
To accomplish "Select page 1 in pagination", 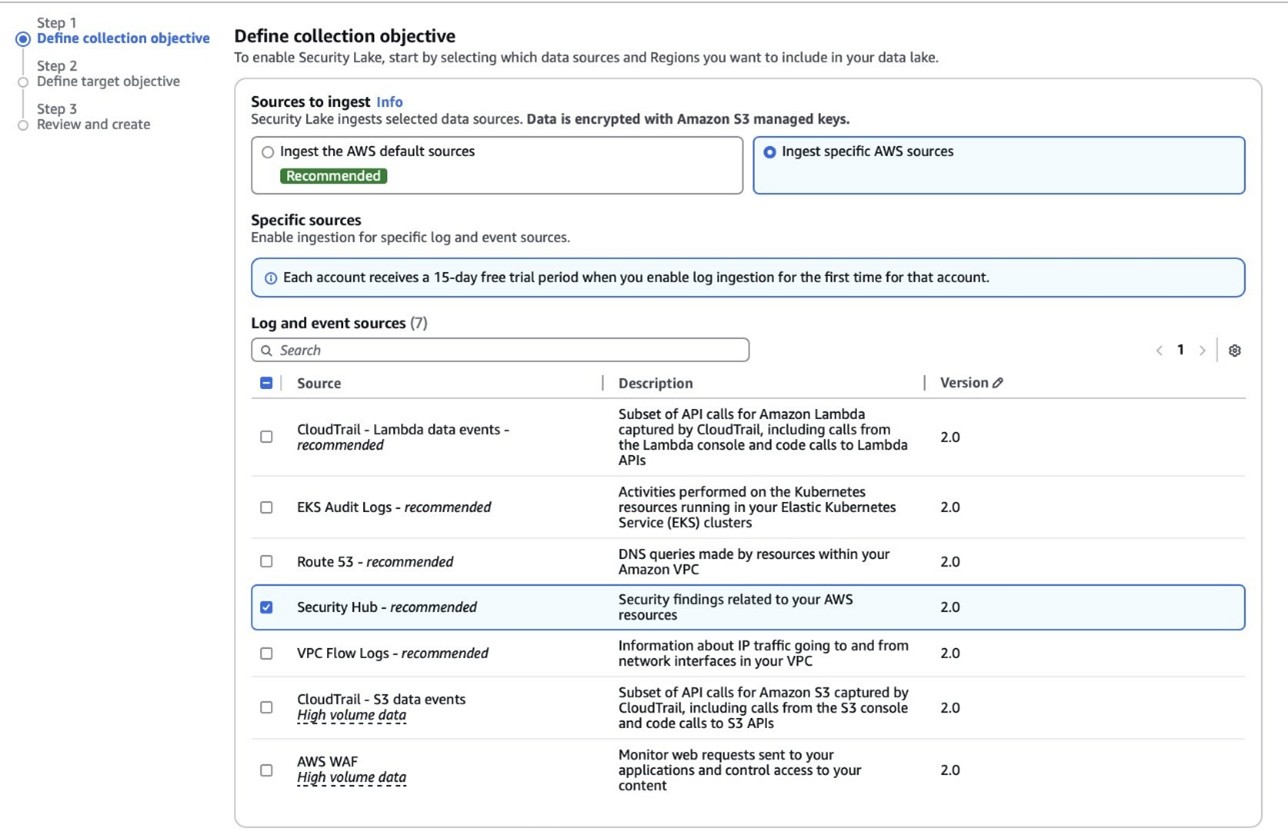I will 1180,349.
